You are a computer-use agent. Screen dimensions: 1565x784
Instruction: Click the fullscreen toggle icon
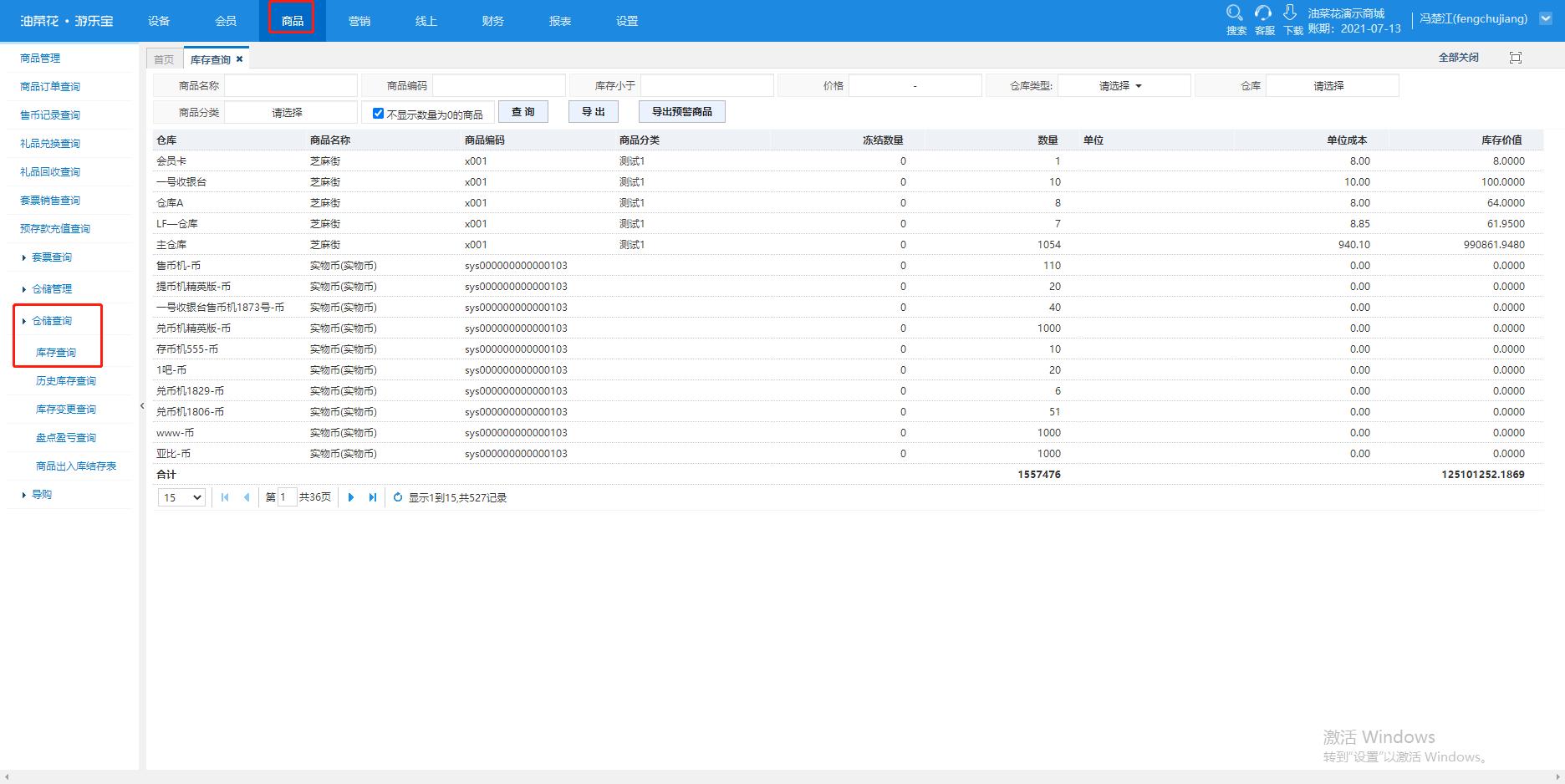[1516, 58]
